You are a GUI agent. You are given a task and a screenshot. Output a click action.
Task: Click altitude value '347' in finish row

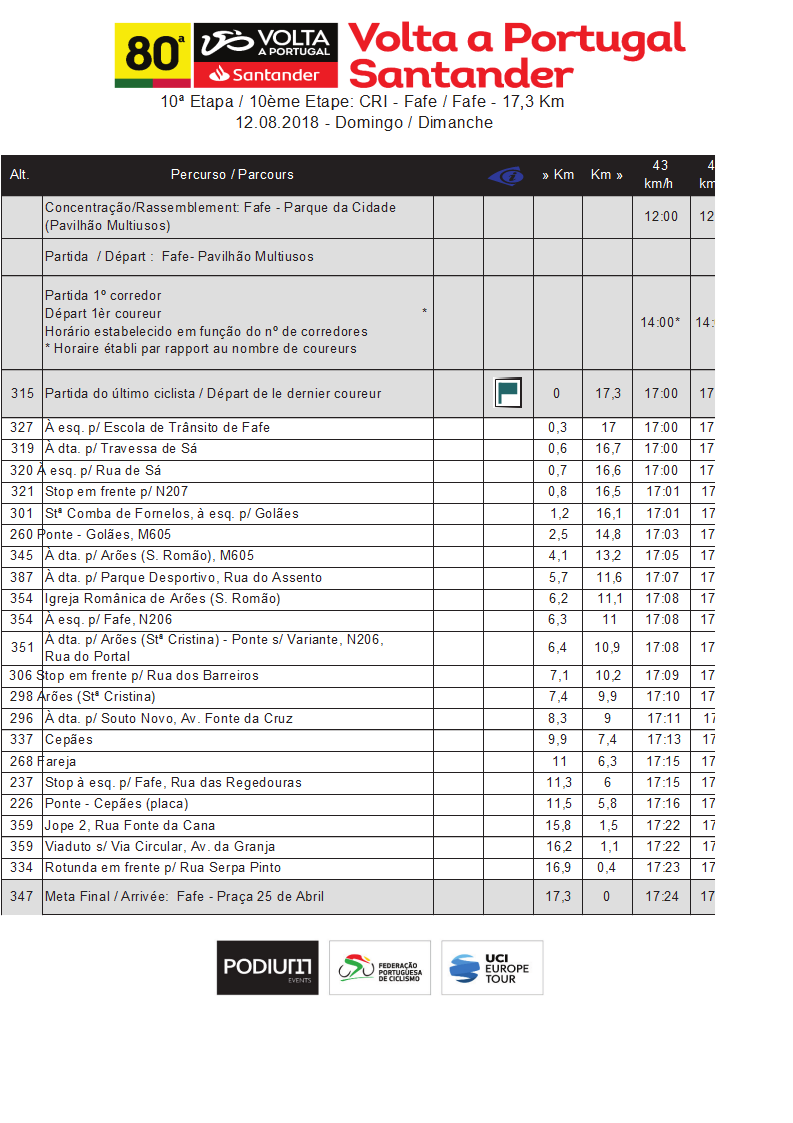coord(21,896)
